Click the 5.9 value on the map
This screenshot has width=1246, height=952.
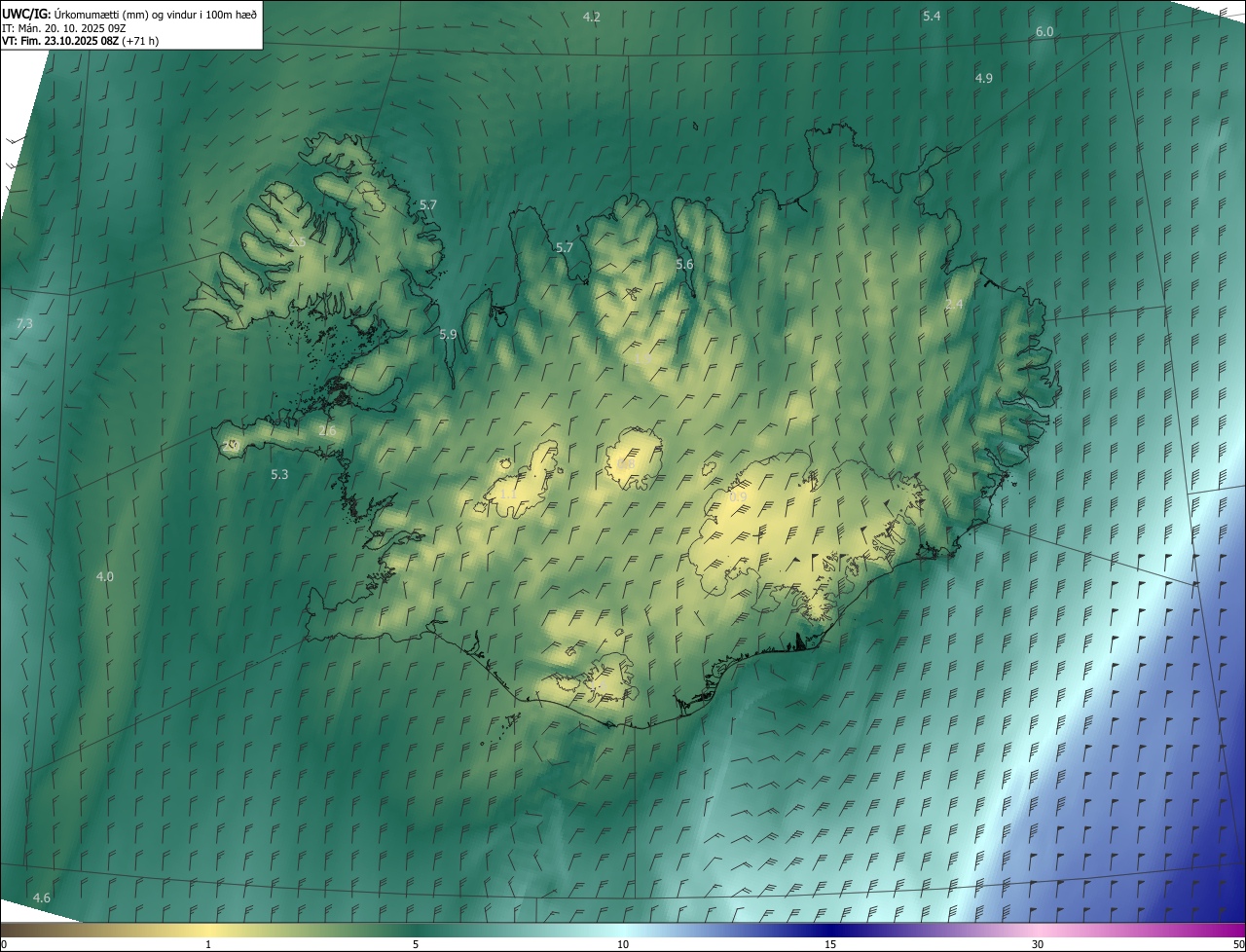point(448,334)
